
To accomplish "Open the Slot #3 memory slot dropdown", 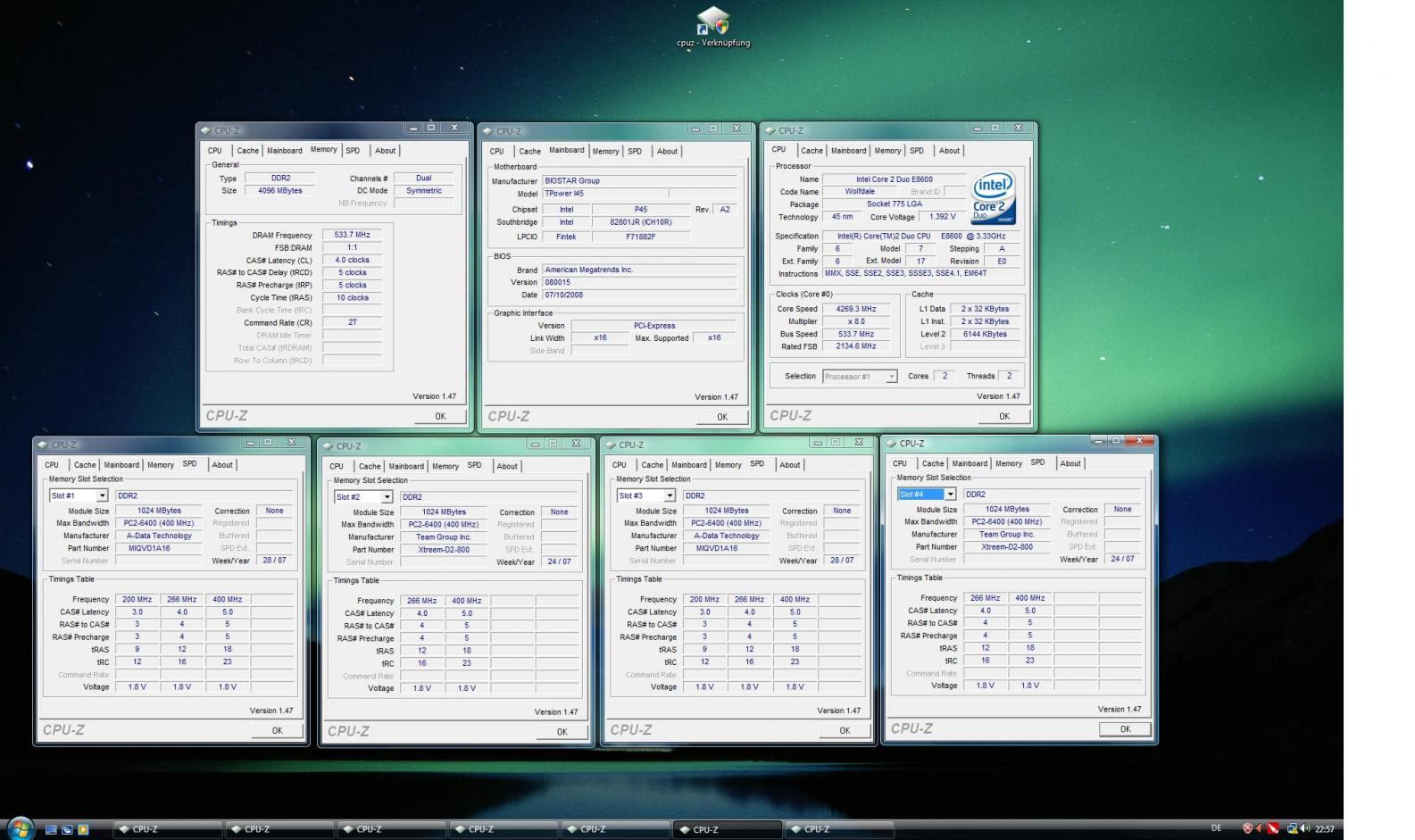I will point(670,495).
